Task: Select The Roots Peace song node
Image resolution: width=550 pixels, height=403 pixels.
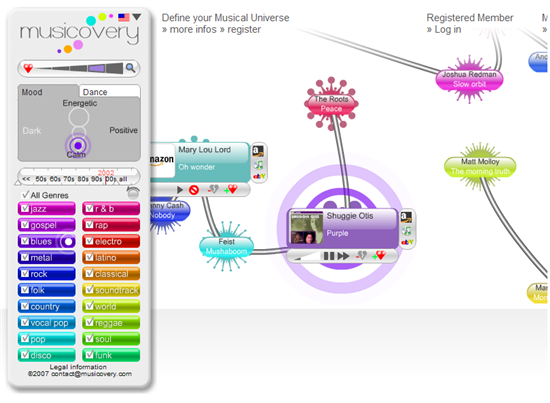Action: click(331, 104)
